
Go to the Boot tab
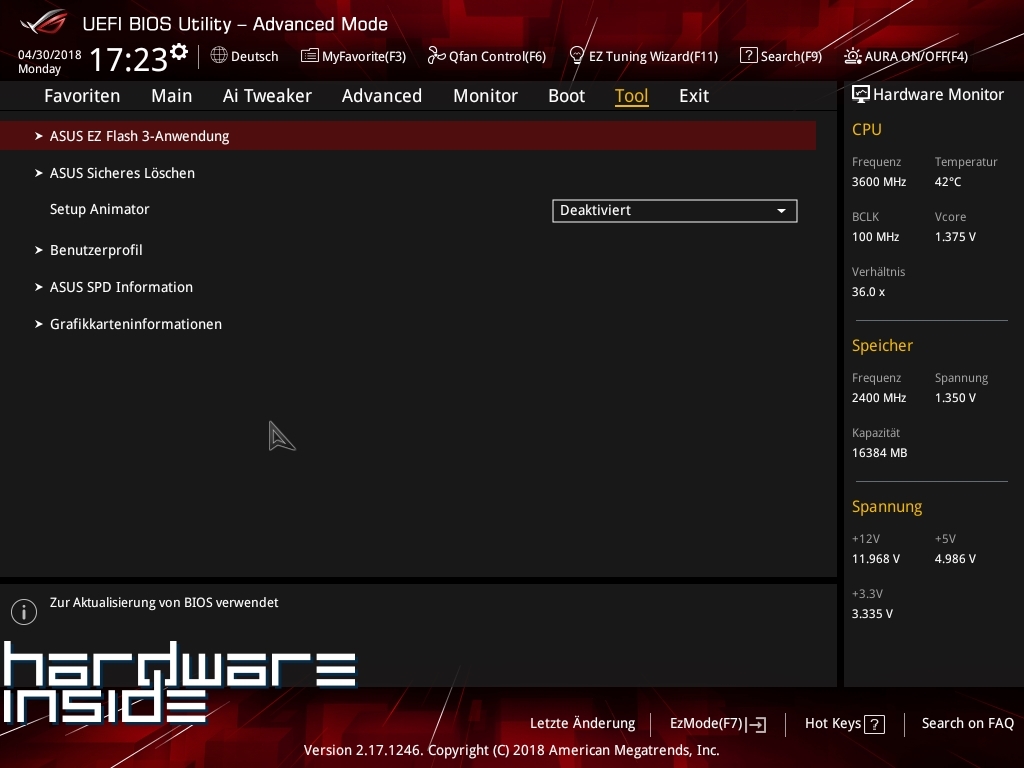coord(566,96)
